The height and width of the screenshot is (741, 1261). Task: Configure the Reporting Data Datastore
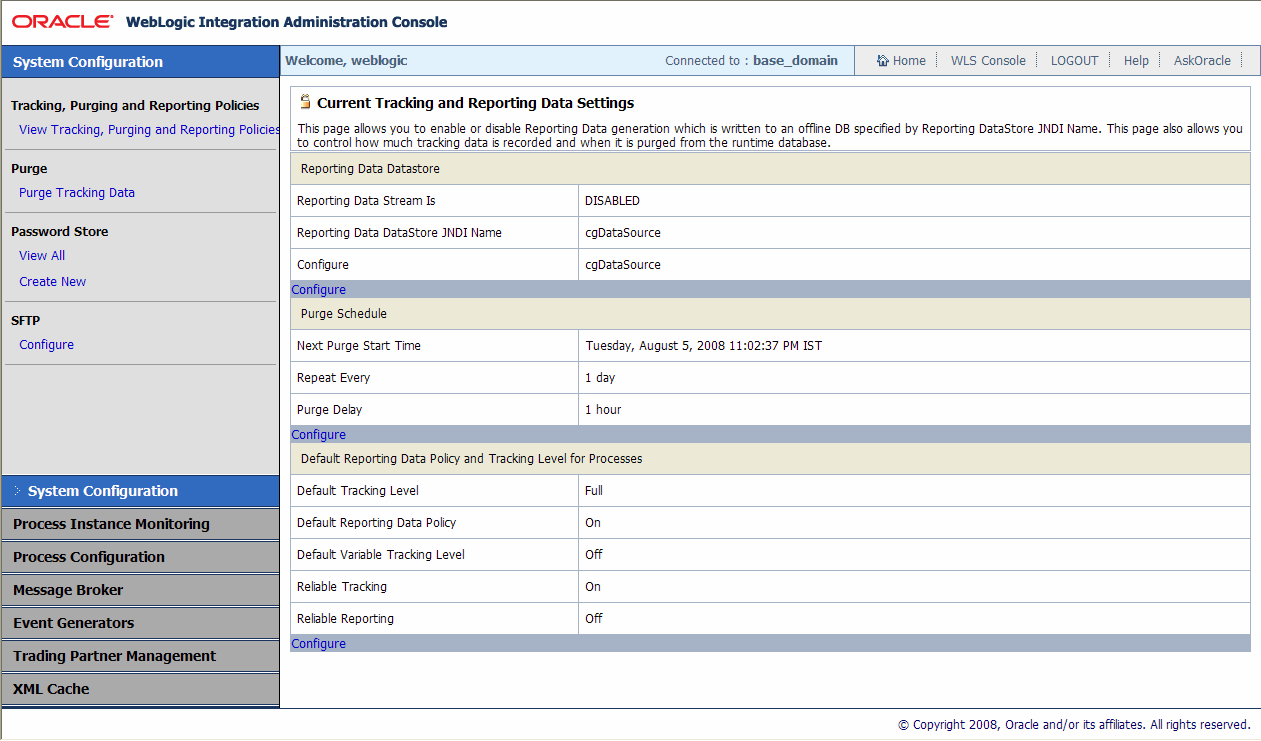pos(318,289)
